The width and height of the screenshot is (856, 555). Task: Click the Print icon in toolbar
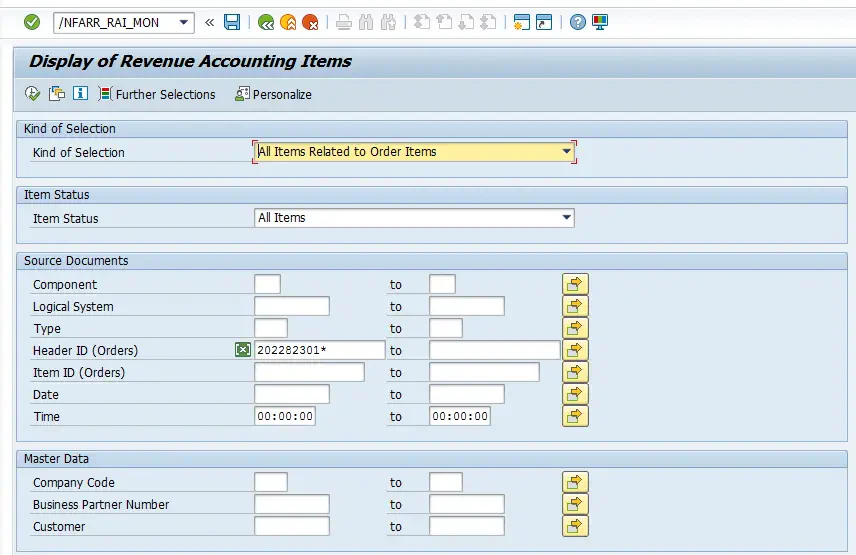point(344,22)
